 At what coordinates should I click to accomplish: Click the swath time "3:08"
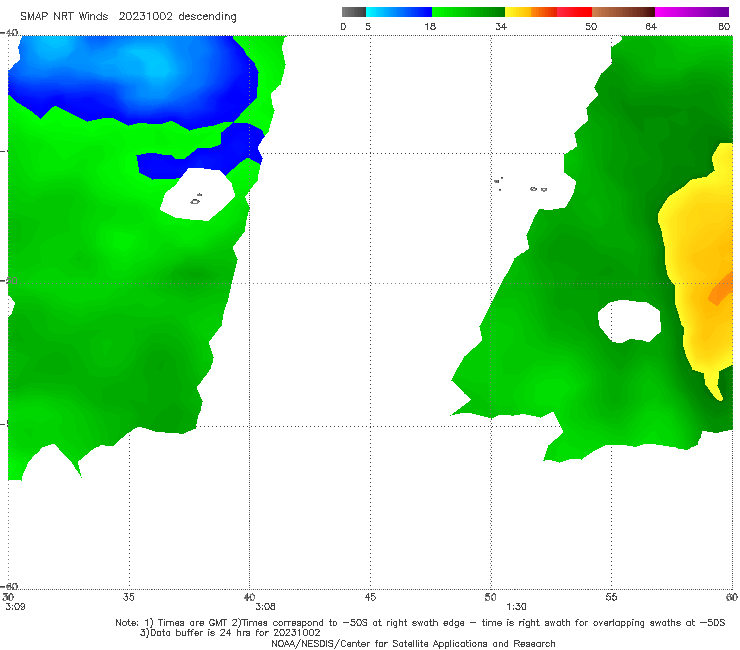pyautogui.click(x=265, y=607)
